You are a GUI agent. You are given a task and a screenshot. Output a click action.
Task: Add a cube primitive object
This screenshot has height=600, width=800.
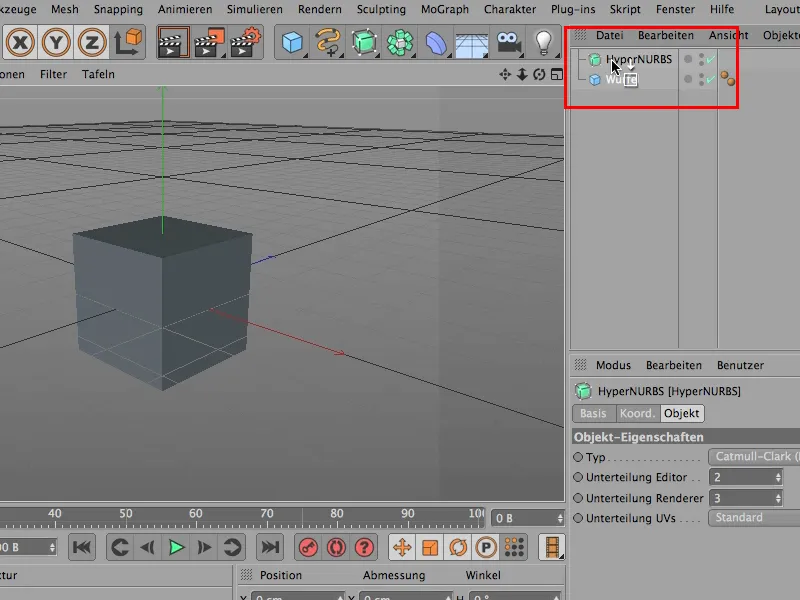tap(292, 42)
